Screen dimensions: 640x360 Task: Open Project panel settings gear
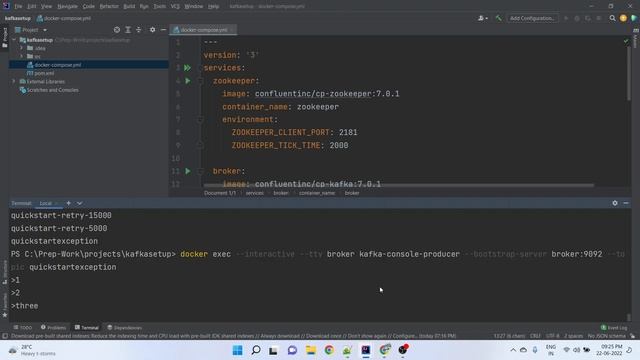click(x=152, y=30)
